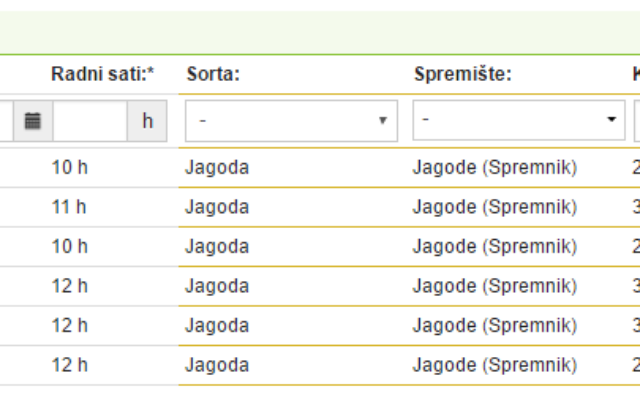Click Jagode (Spremnik) in the first row
Image resolution: width=640 pixels, height=400 pixels.
point(495,168)
